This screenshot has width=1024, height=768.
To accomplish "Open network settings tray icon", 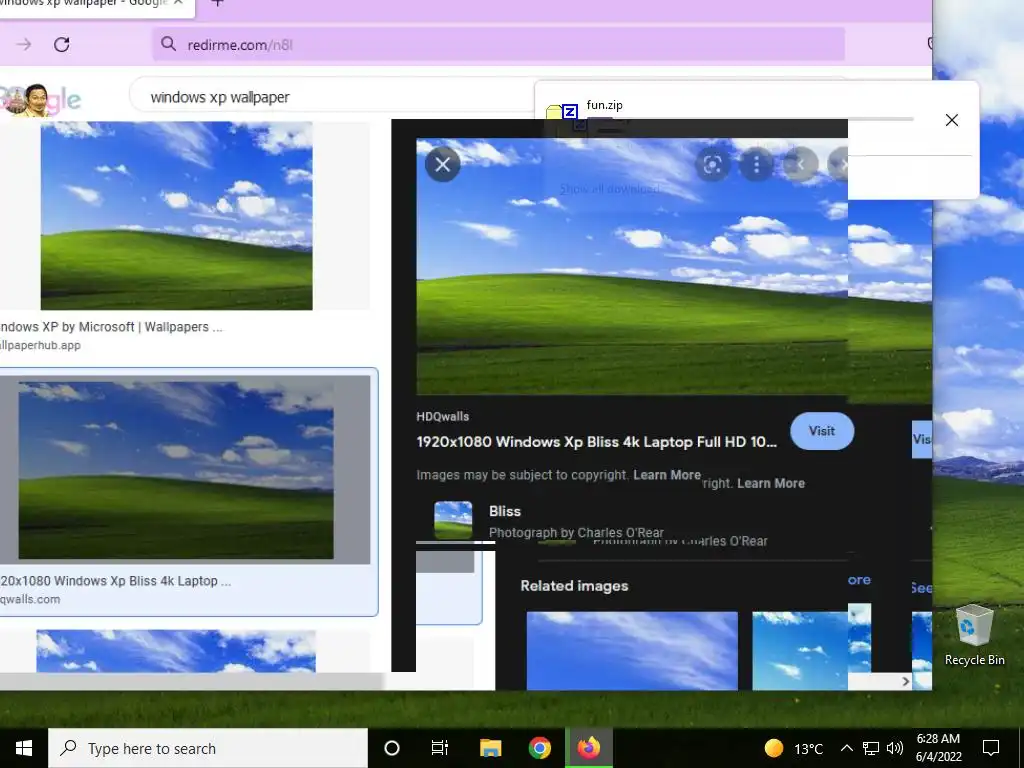I will 871,748.
